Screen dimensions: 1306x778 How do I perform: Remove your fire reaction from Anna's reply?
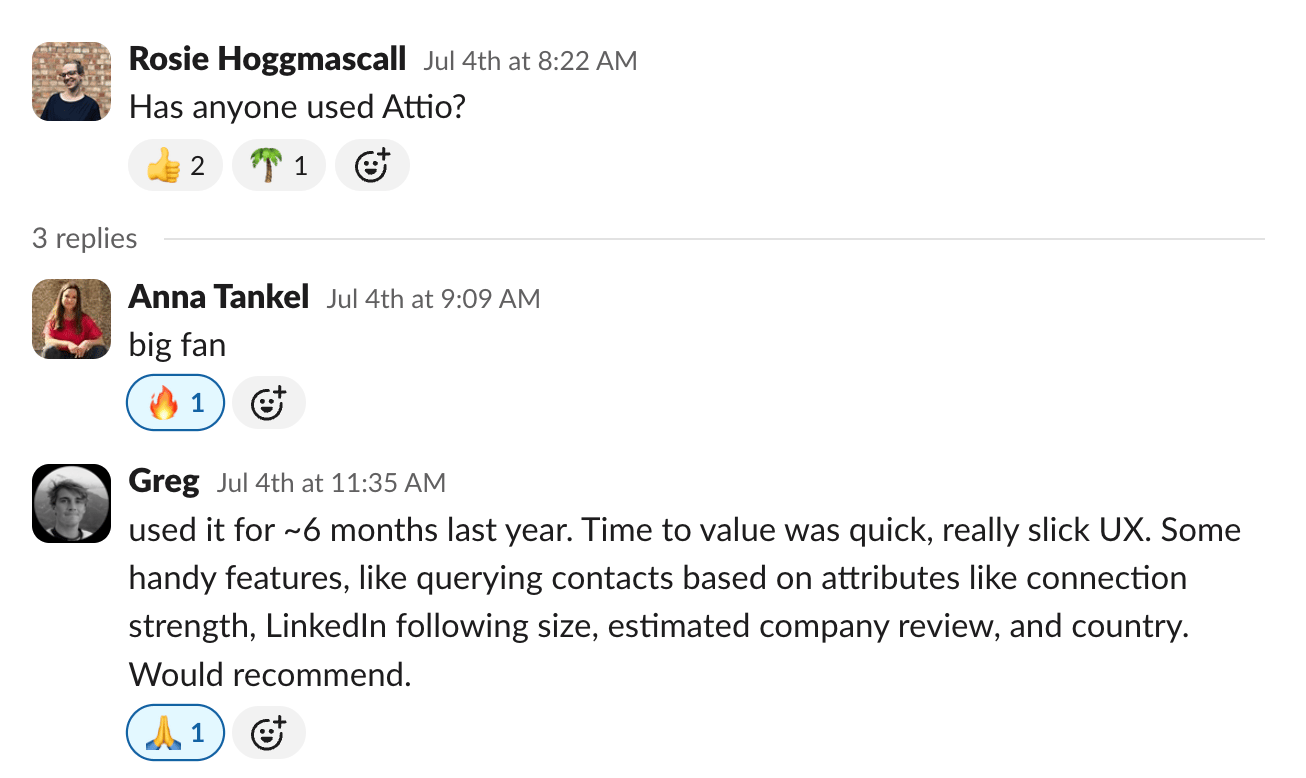coord(175,403)
